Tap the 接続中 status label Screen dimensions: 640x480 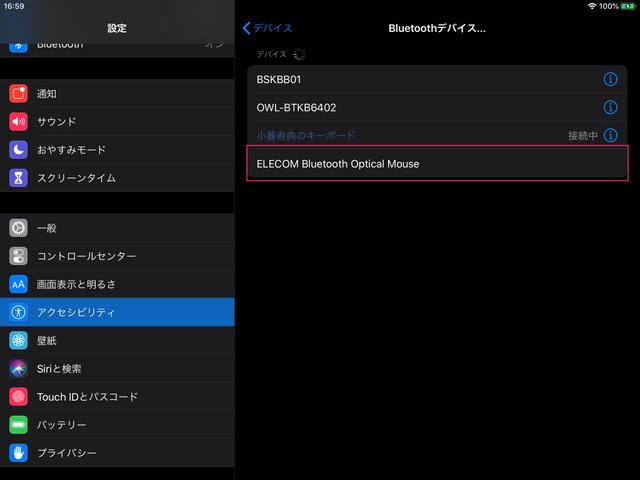point(583,136)
